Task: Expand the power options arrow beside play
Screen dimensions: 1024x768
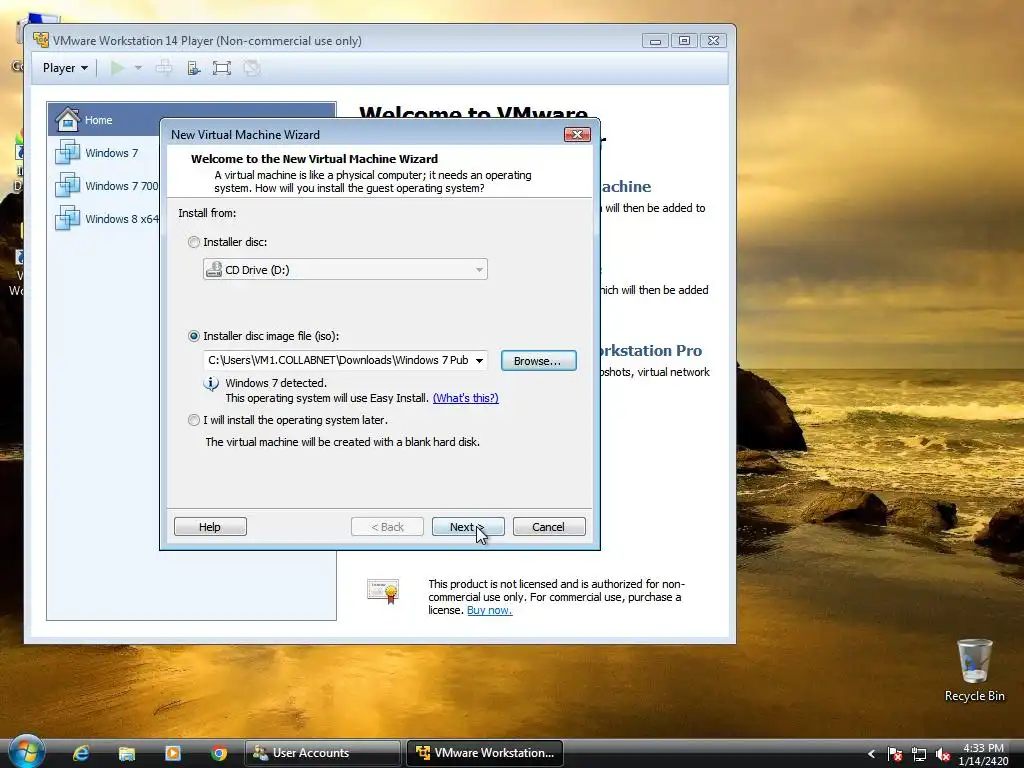Action: click(x=138, y=68)
